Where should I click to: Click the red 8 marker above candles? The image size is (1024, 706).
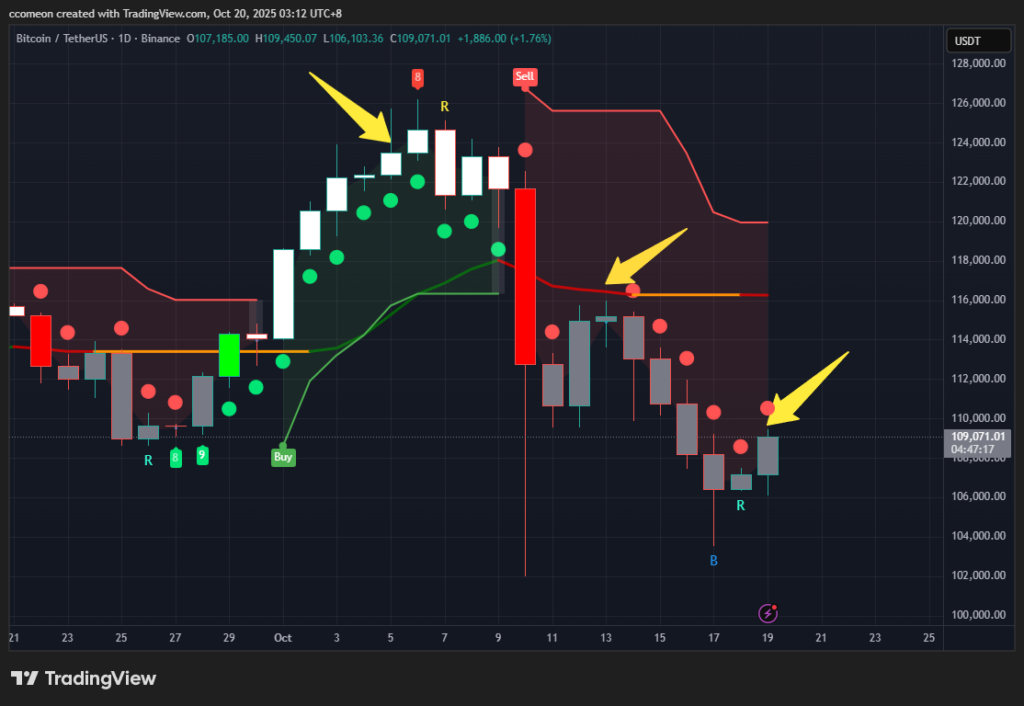click(x=417, y=78)
